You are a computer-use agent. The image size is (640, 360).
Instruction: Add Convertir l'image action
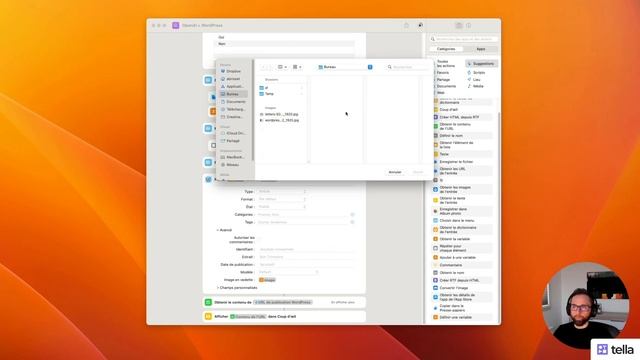click(462, 288)
